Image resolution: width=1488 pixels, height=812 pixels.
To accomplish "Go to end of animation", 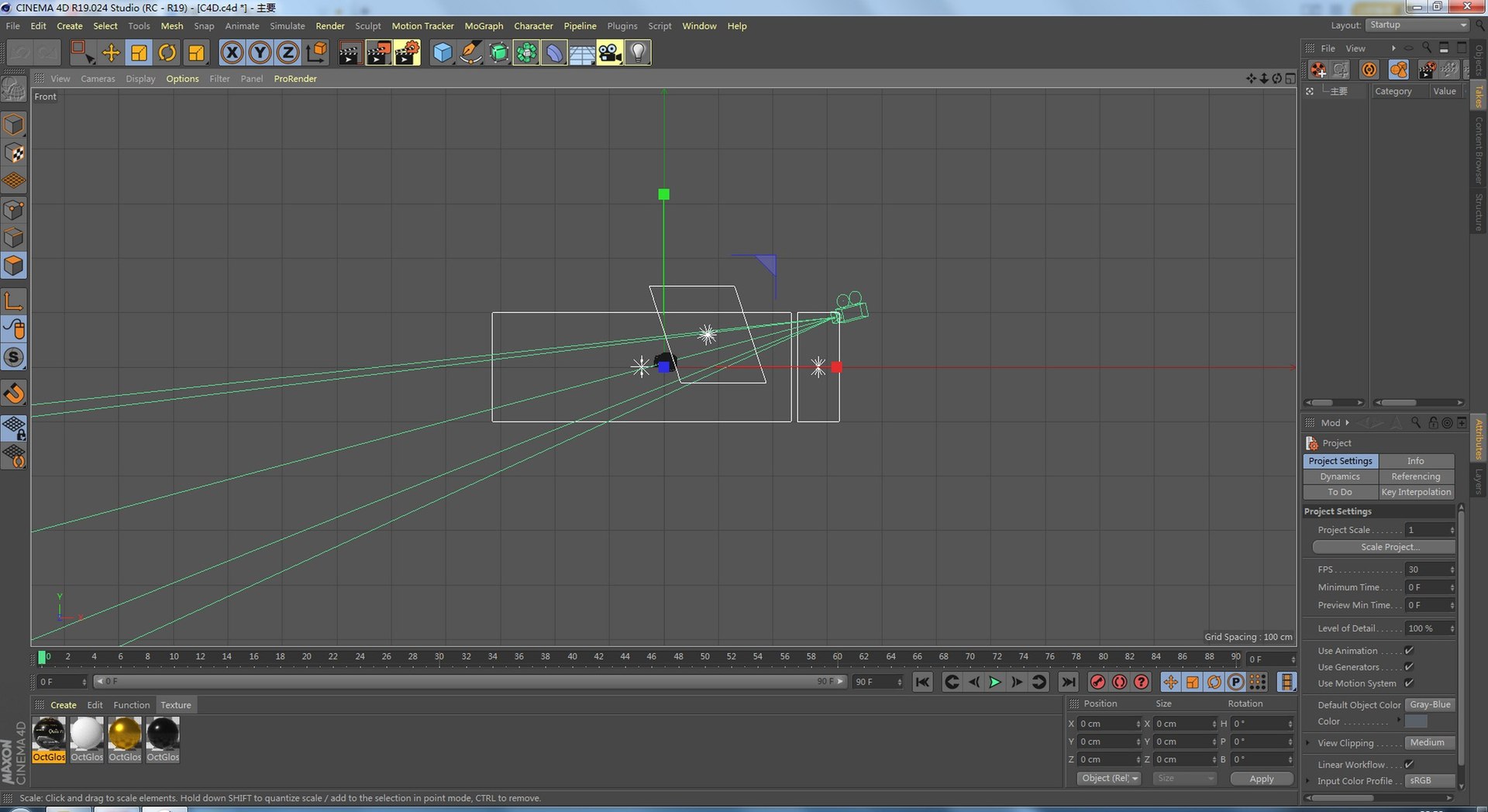I will click(1068, 682).
